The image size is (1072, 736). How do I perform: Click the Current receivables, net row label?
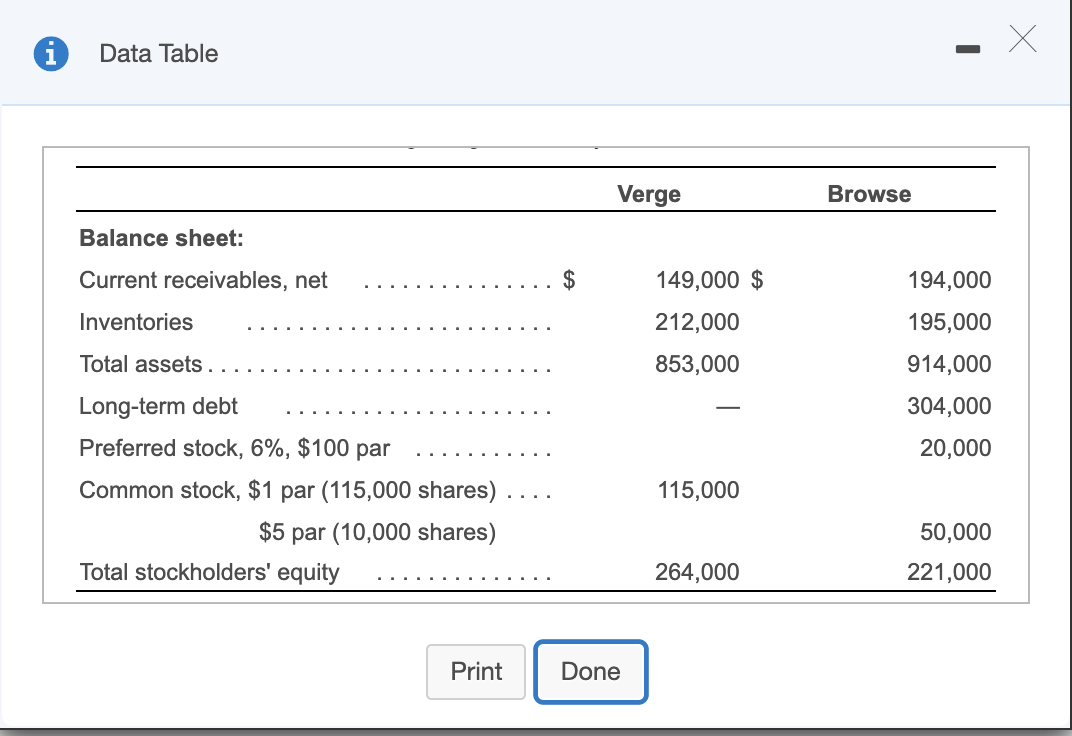(202, 280)
